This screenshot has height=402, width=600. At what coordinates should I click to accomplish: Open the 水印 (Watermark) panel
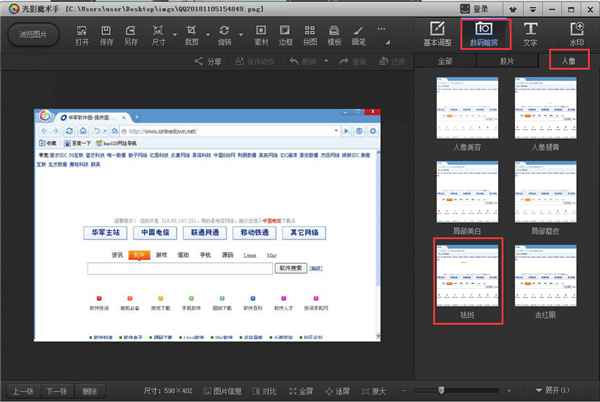[x=577, y=33]
